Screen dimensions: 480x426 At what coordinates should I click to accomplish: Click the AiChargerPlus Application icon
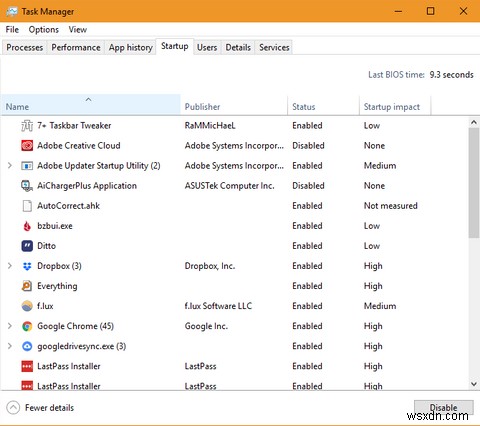point(27,186)
